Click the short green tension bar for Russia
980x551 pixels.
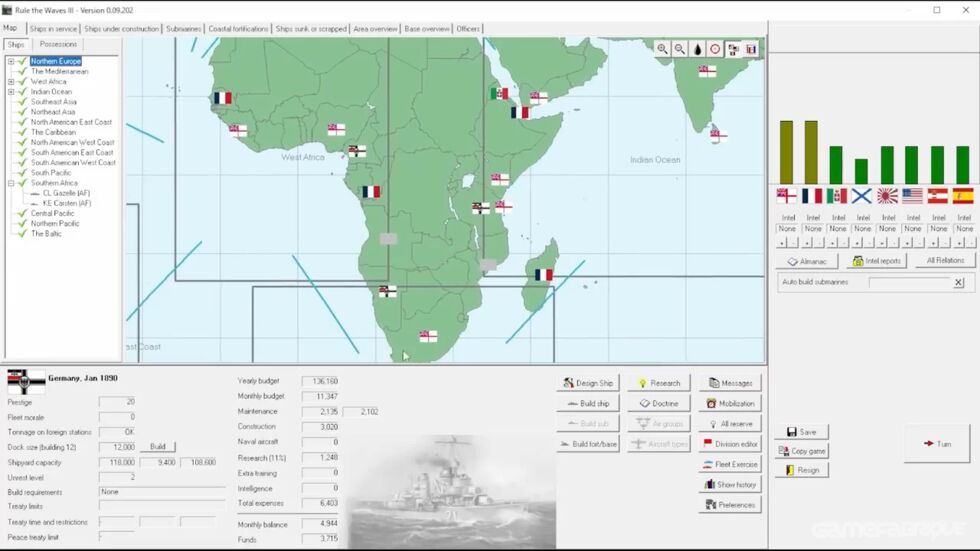click(x=861, y=172)
